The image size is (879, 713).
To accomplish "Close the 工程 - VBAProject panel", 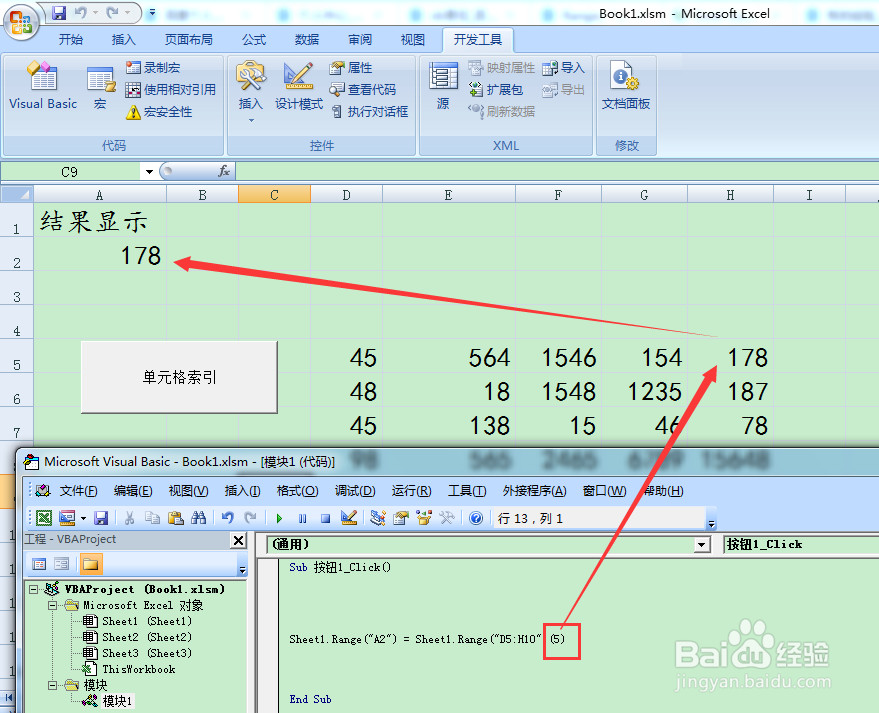I will (238, 540).
